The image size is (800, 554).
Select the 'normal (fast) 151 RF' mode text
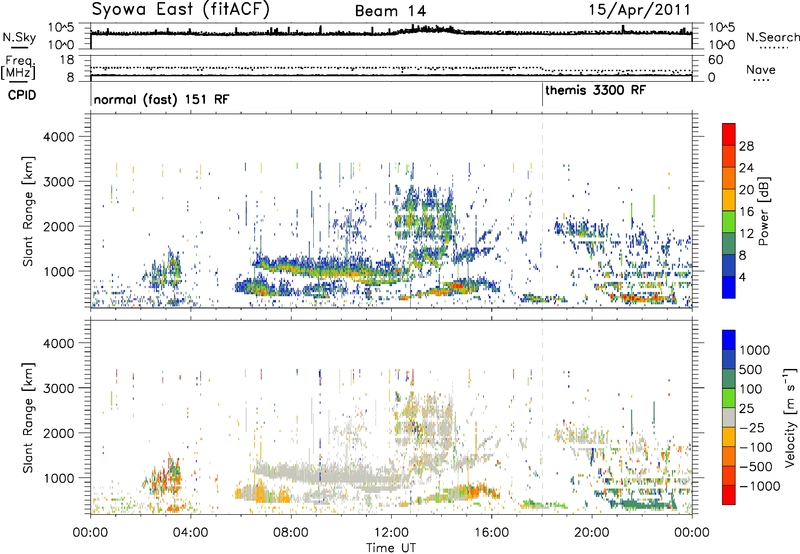click(x=161, y=99)
